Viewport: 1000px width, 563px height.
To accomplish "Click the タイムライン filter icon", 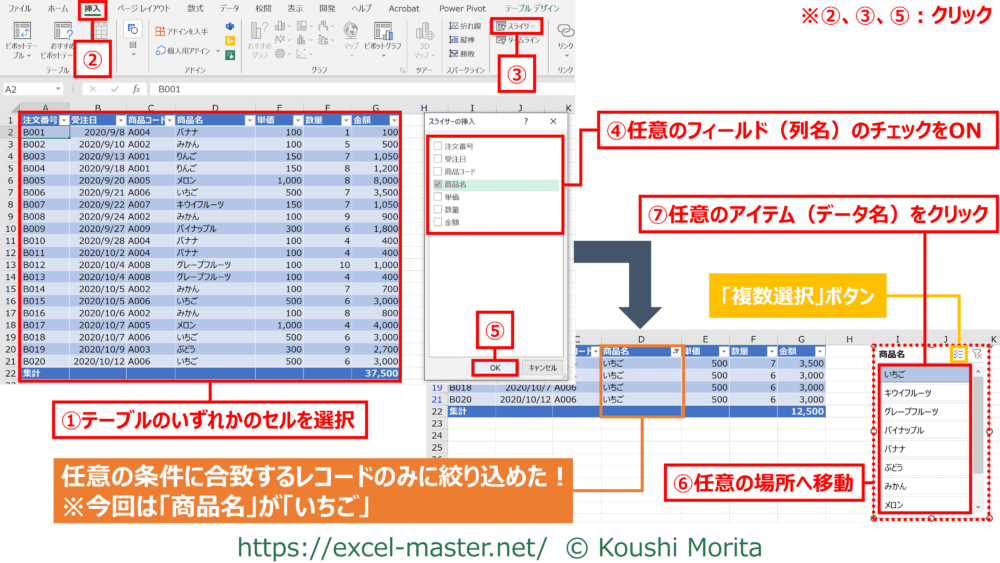I will [501, 41].
